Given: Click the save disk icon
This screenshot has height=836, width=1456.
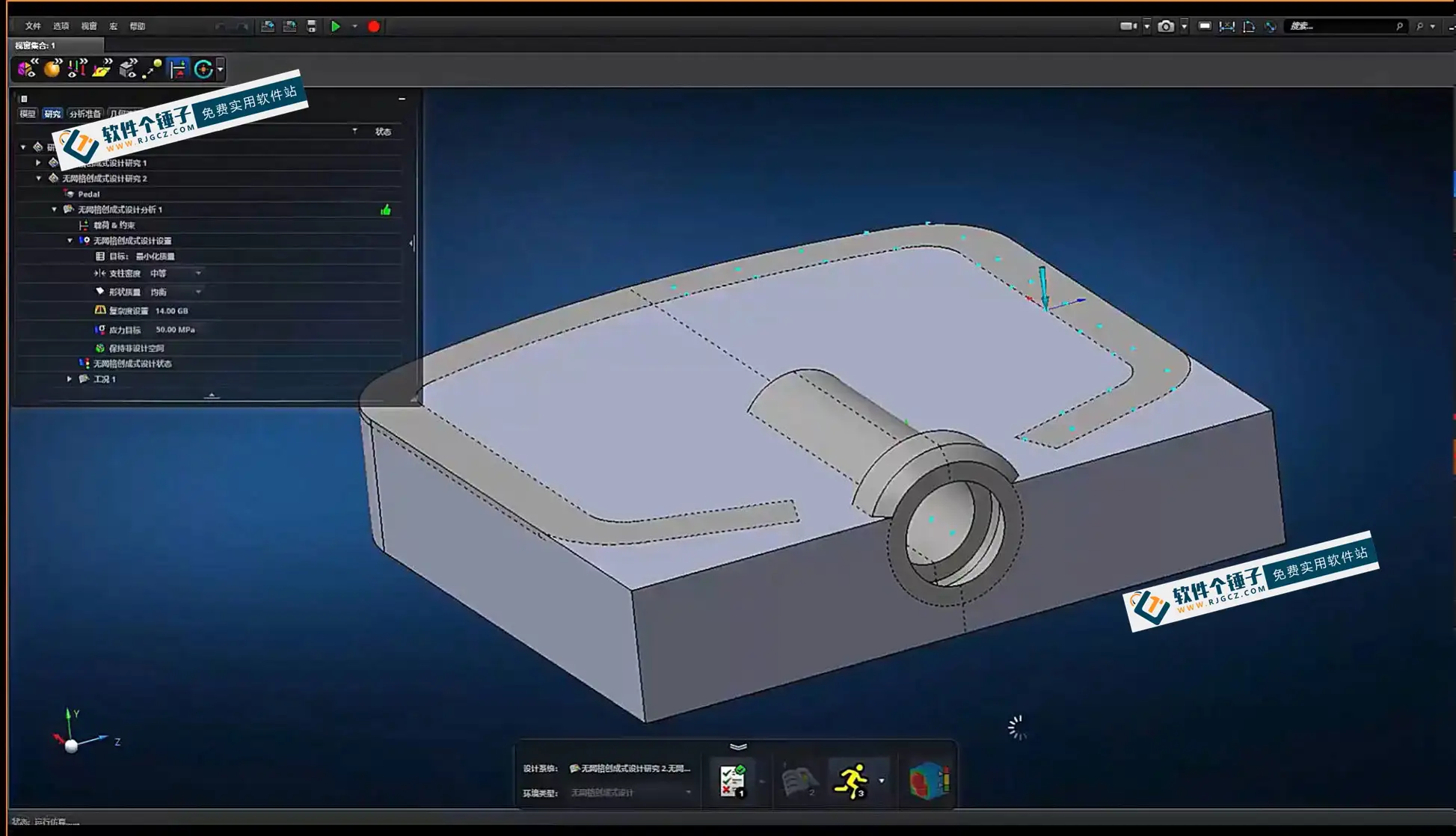Looking at the screenshot, I should coord(312,26).
